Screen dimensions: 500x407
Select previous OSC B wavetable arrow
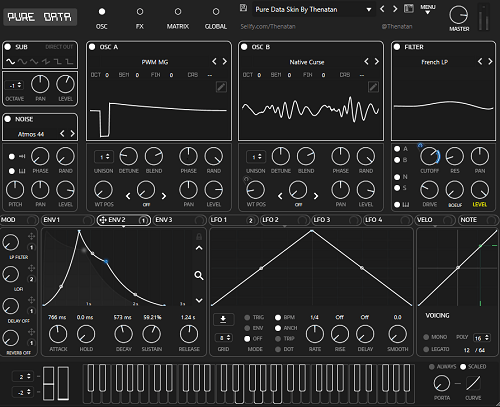tap(366, 62)
